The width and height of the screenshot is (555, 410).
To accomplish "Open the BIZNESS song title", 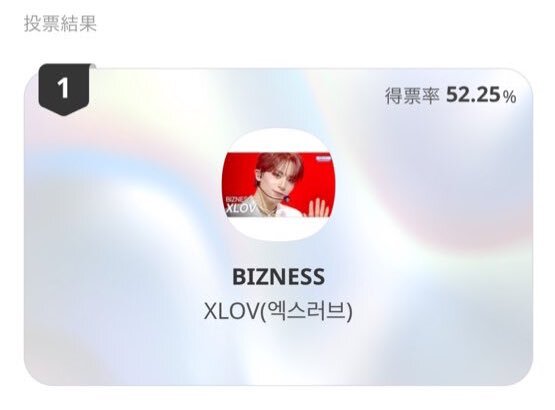I will click(278, 277).
